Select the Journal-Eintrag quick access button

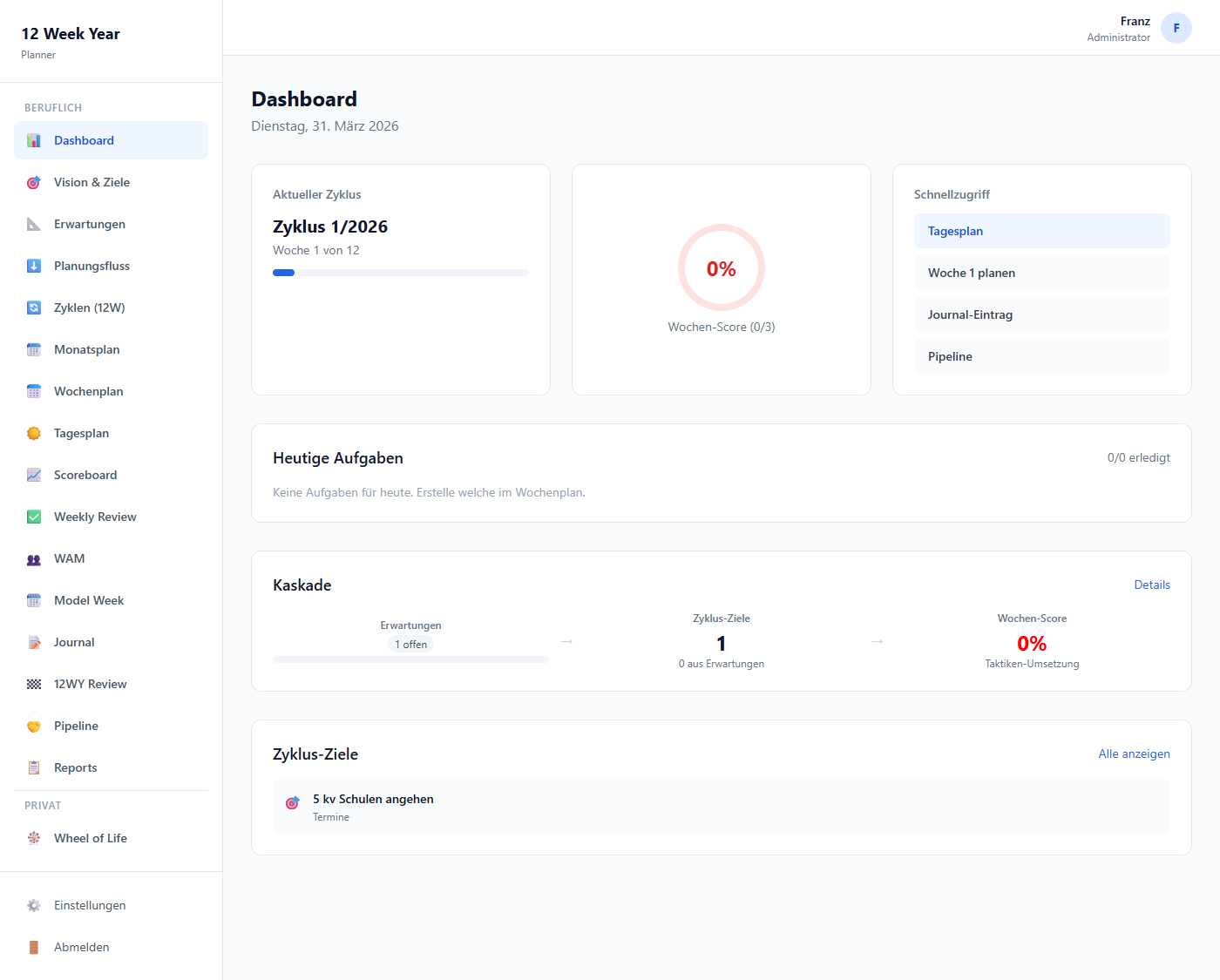[x=1041, y=314]
